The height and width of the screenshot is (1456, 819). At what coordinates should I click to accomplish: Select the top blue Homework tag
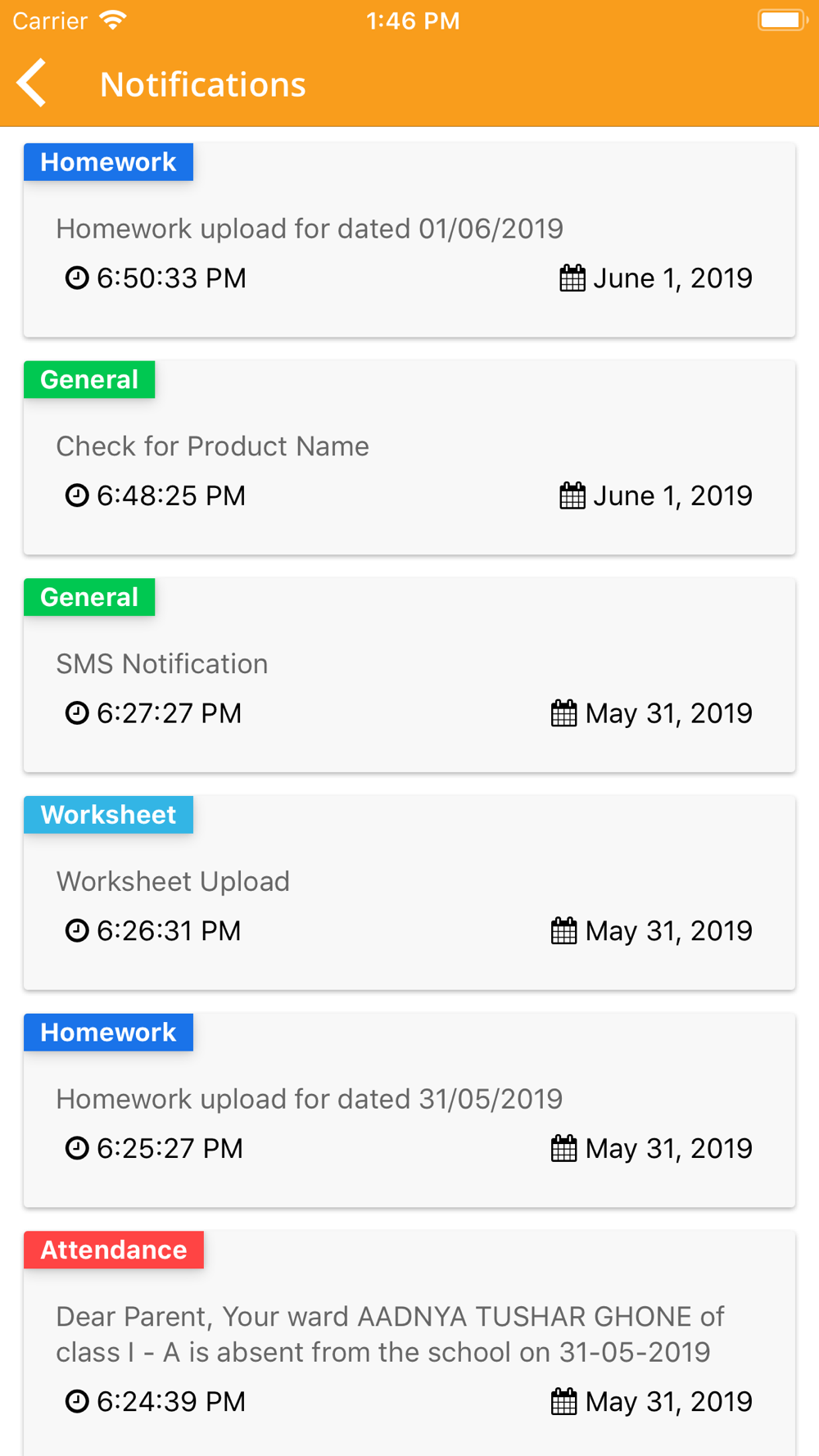tap(108, 162)
